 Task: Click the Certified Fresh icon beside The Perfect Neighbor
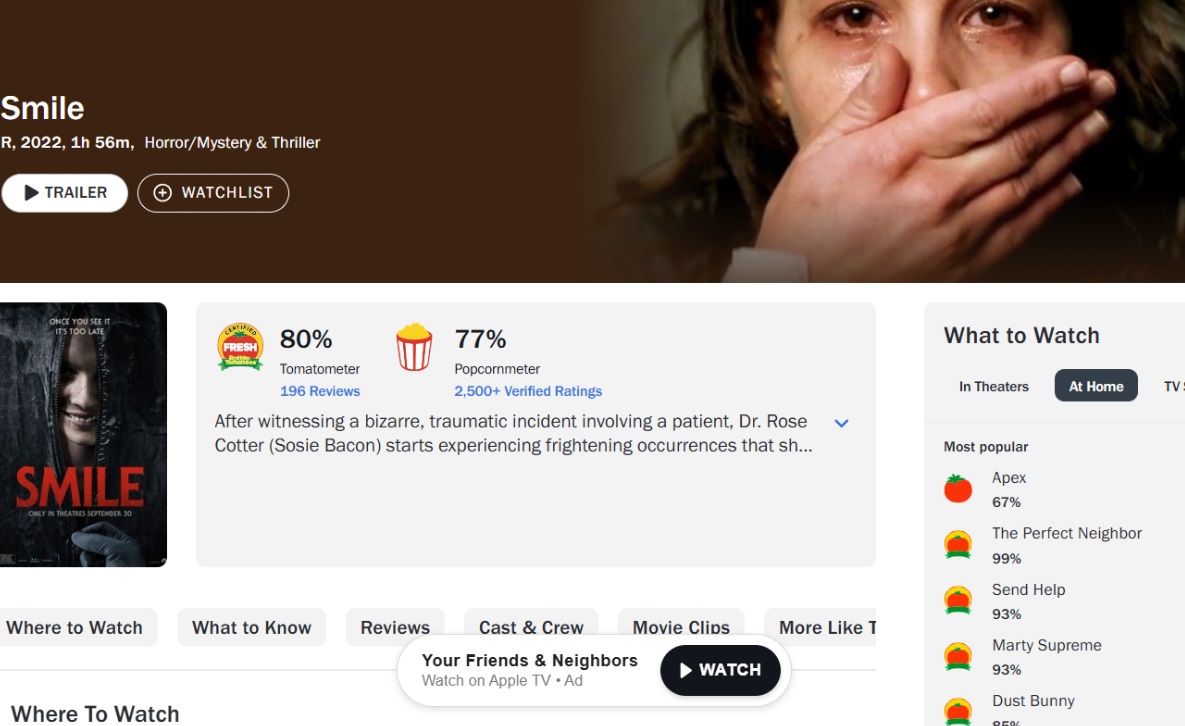(x=958, y=545)
